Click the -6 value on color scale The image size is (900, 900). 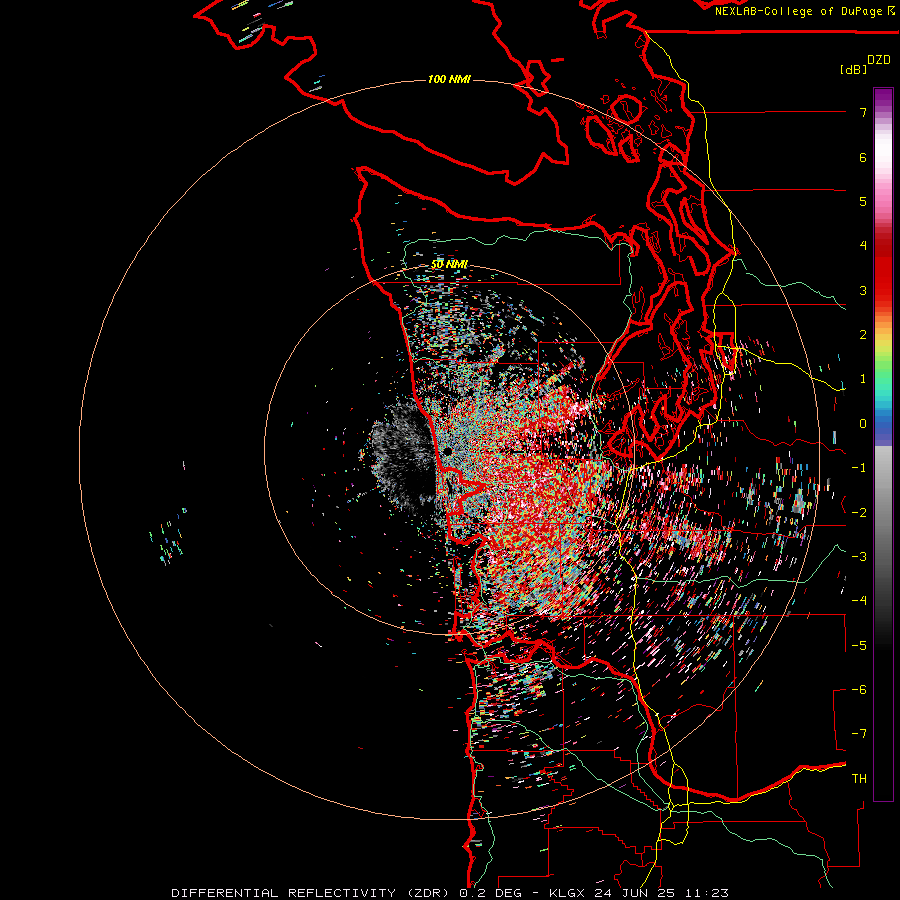coord(859,690)
